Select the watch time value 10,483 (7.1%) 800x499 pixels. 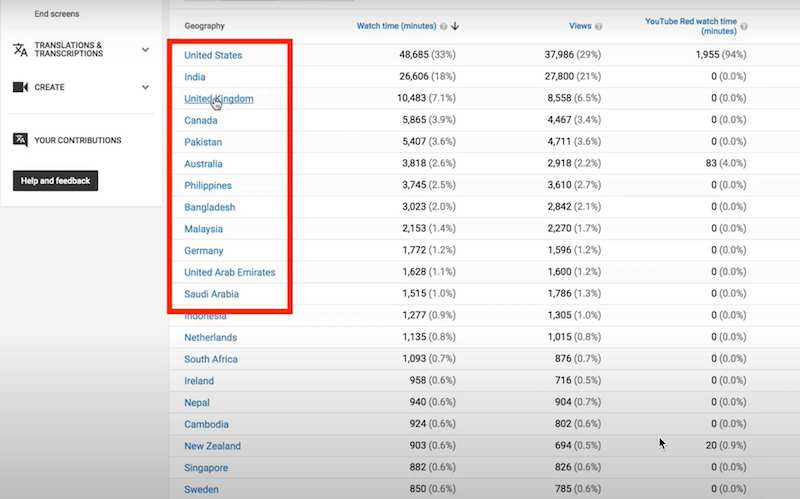click(x=427, y=98)
